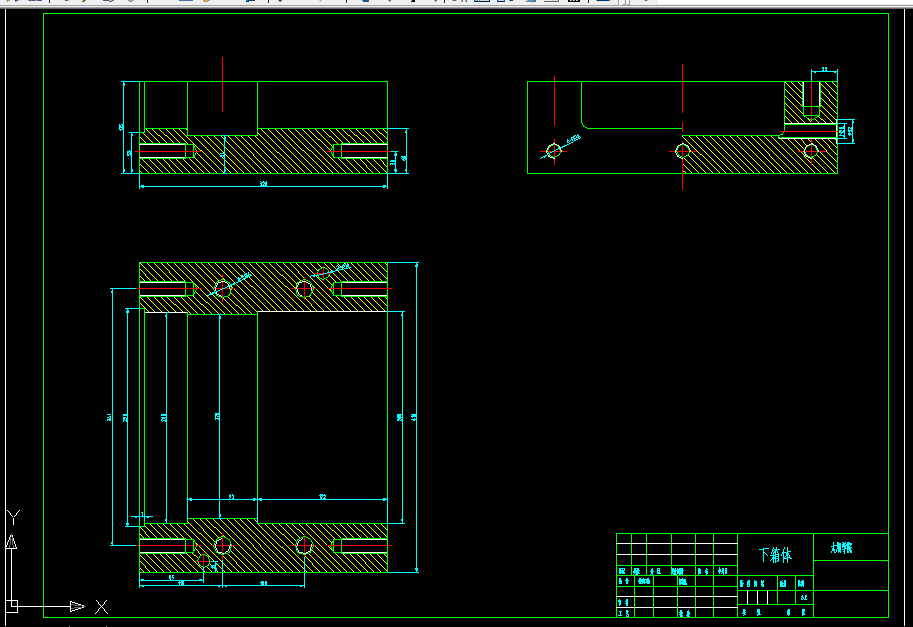Click the UCS icon X axis label
Screen dimensions: 913x627
(101, 607)
